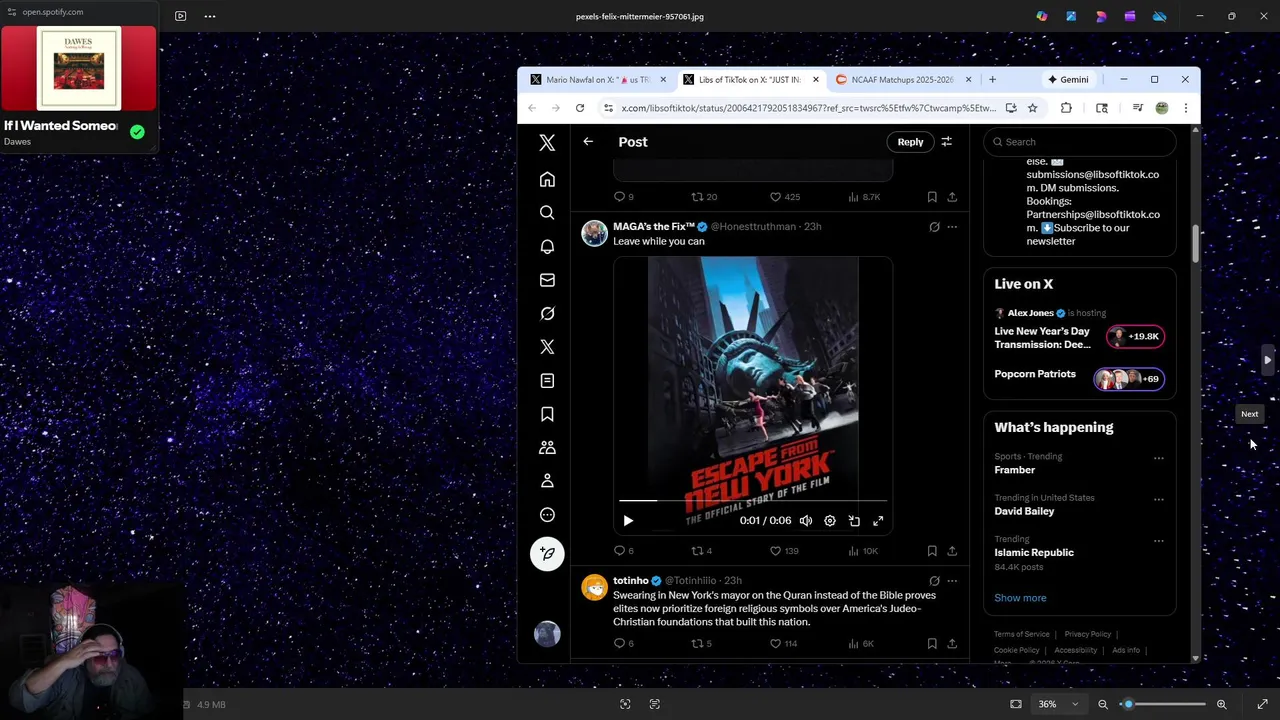Image resolution: width=1280 pixels, height=720 pixels.
Task: Open video settings gear on Escape video
Action: [830, 521]
